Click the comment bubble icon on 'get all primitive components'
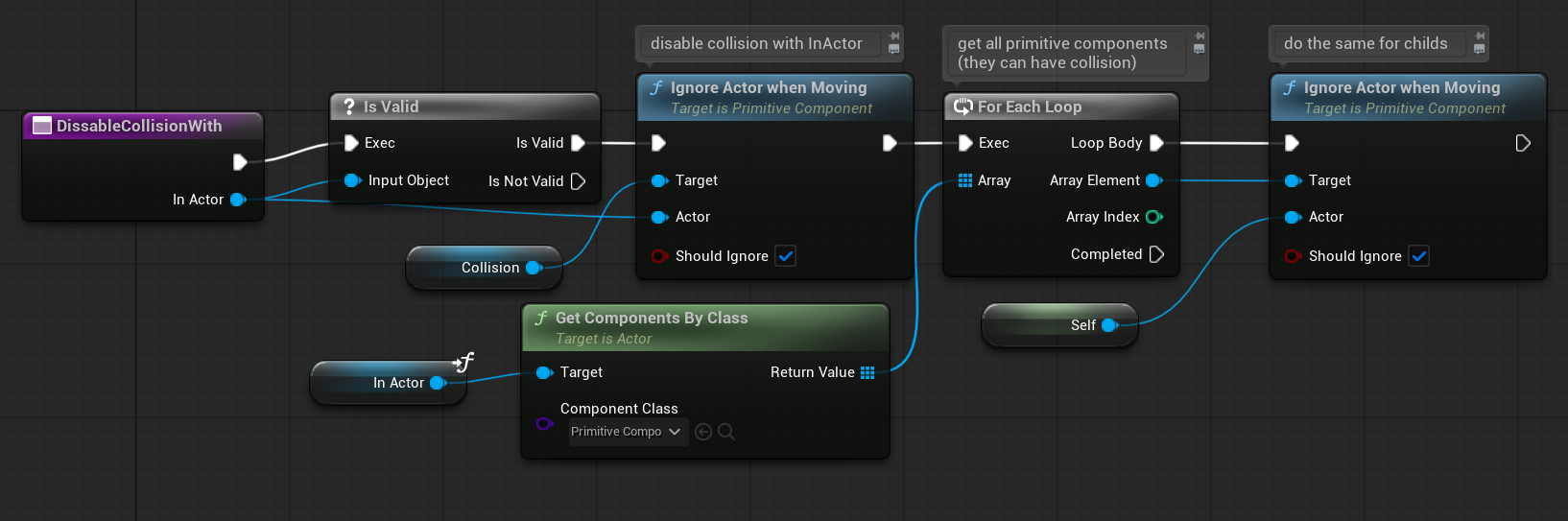Viewport: 1568px width, 521px height. click(x=1199, y=49)
